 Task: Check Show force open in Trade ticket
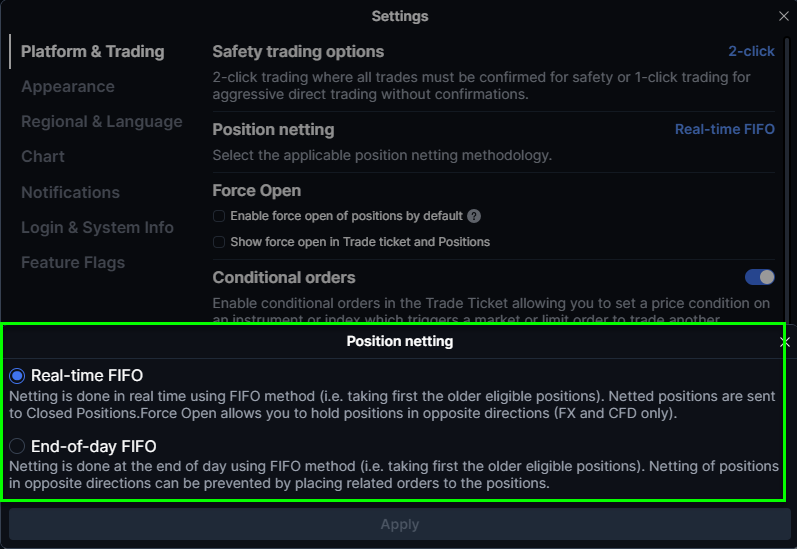pos(219,242)
